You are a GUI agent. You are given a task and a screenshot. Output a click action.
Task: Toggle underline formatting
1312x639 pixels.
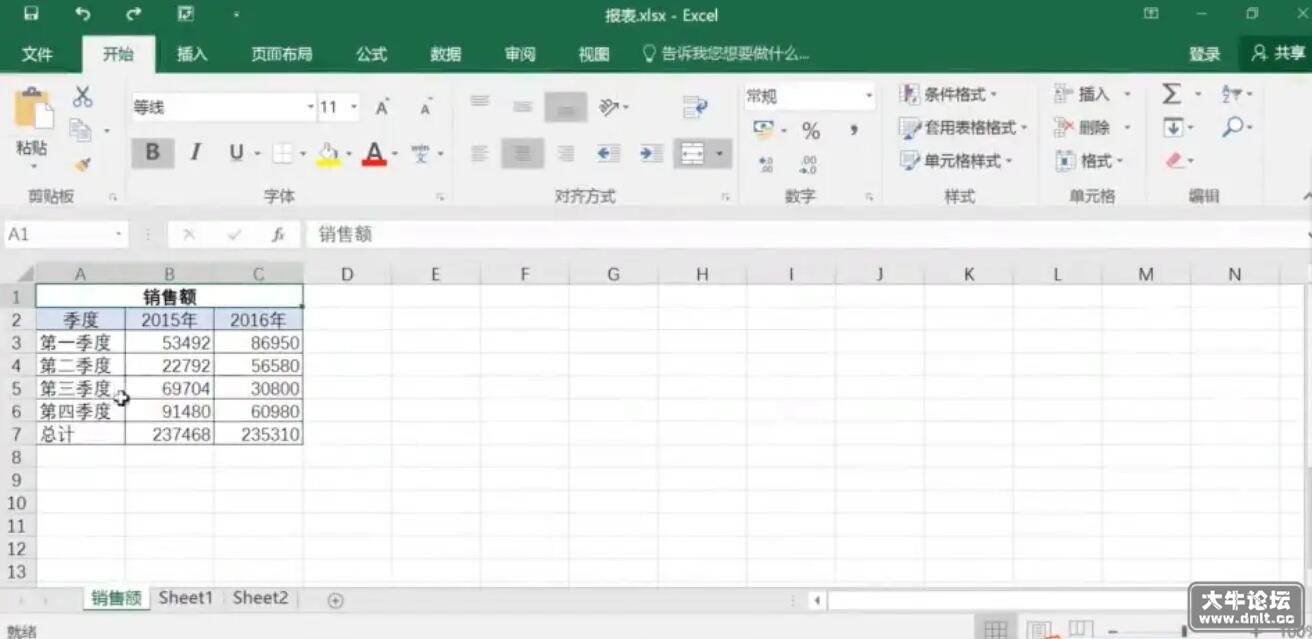pos(236,152)
